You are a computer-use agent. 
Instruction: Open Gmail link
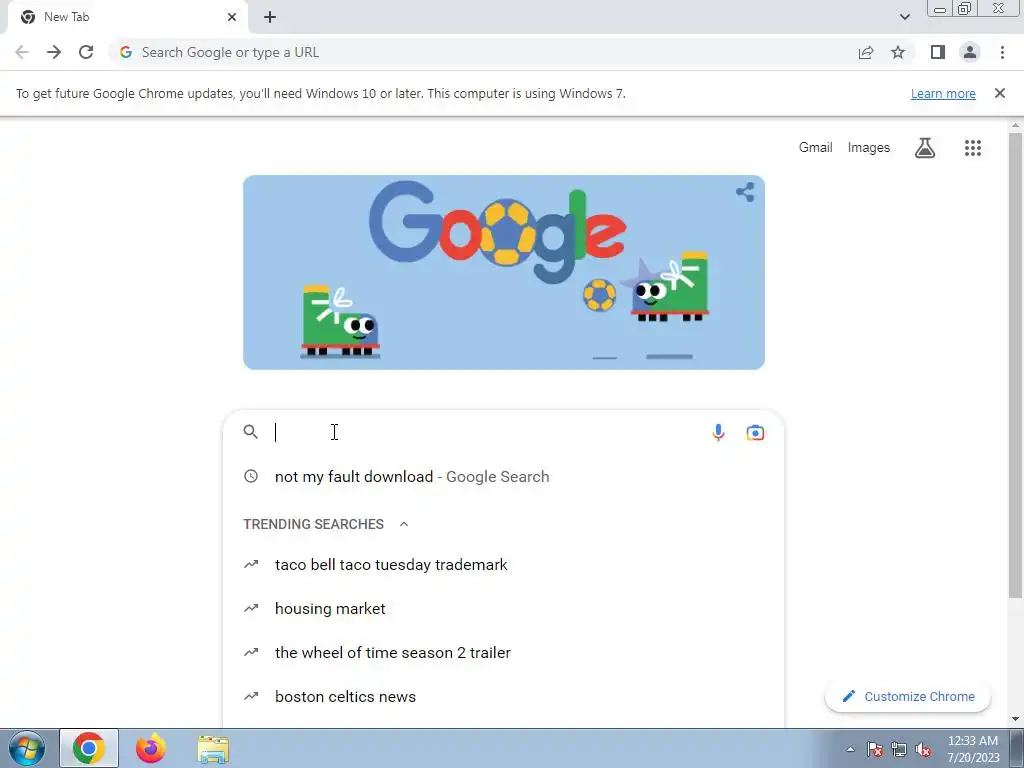(816, 148)
